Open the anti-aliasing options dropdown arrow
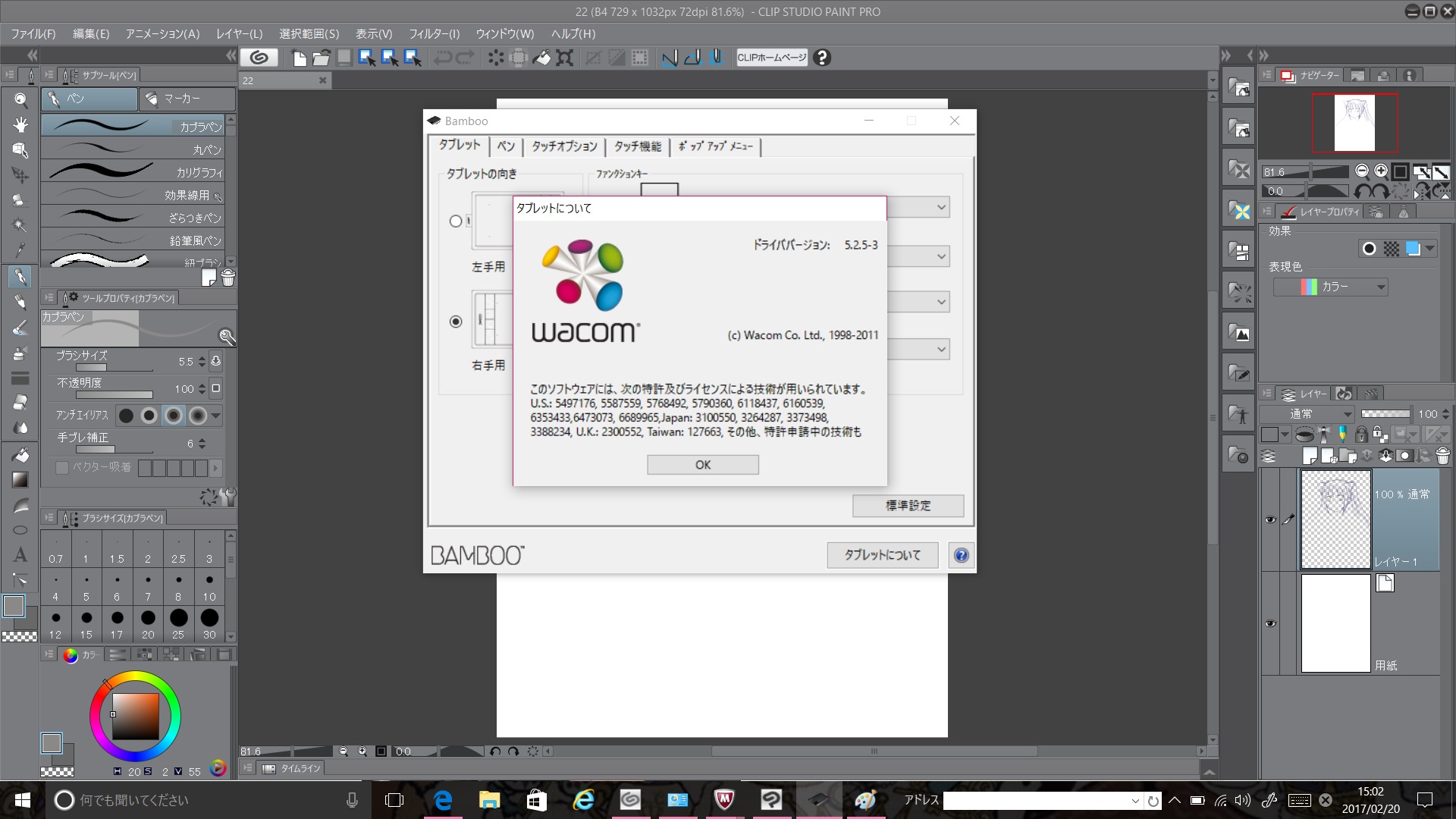The height and width of the screenshot is (819, 1456). point(216,416)
